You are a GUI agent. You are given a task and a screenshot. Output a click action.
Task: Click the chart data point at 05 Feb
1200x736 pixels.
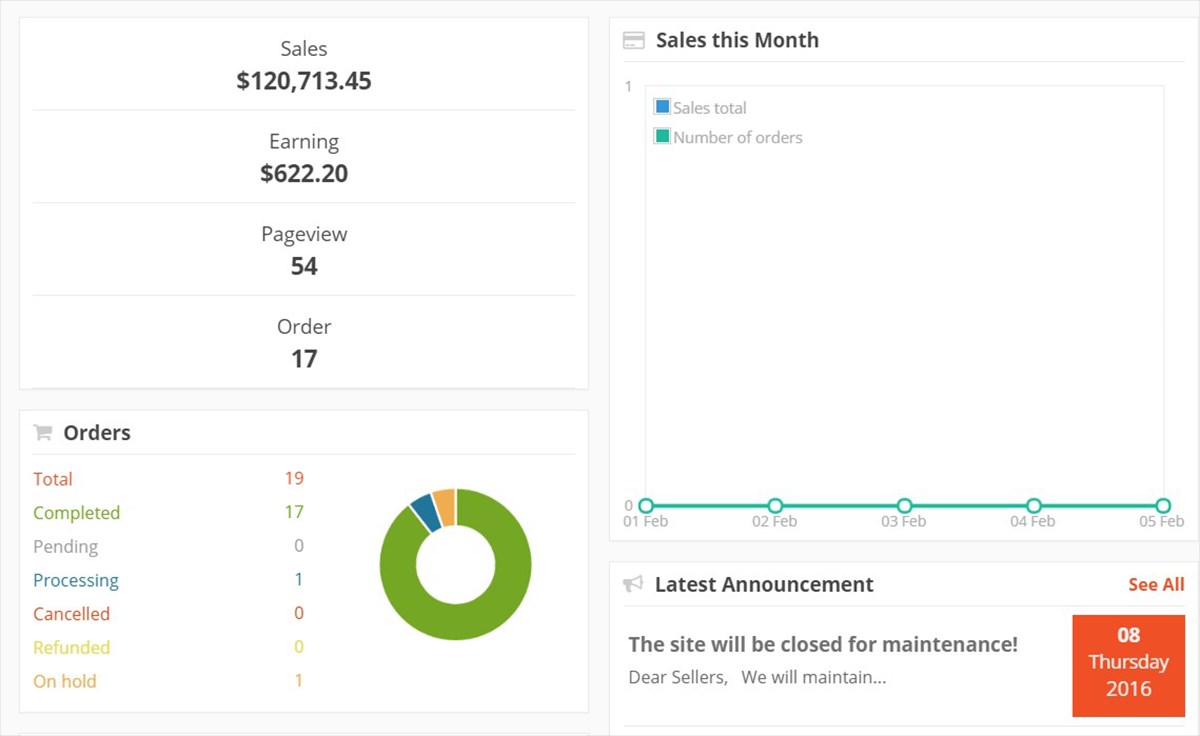point(1162,505)
